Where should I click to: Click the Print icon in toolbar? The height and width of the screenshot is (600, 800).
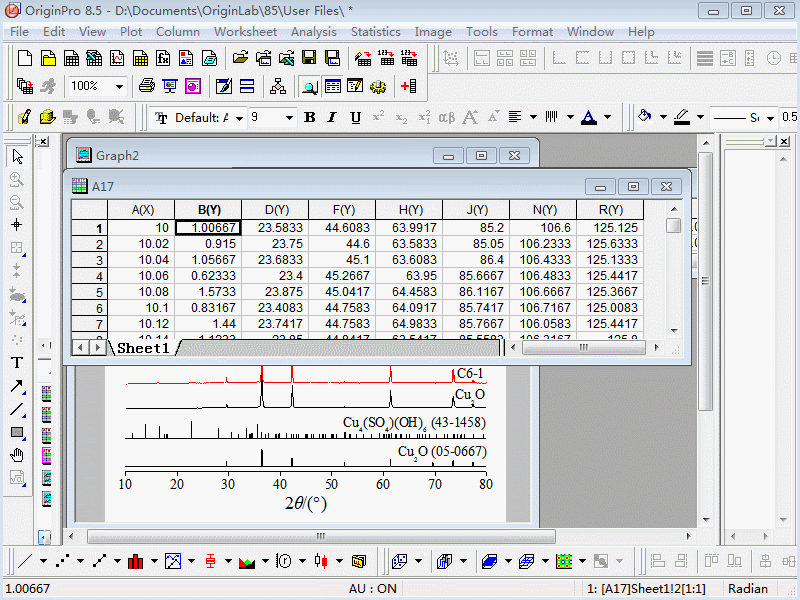pyautogui.click(x=146, y=87)
